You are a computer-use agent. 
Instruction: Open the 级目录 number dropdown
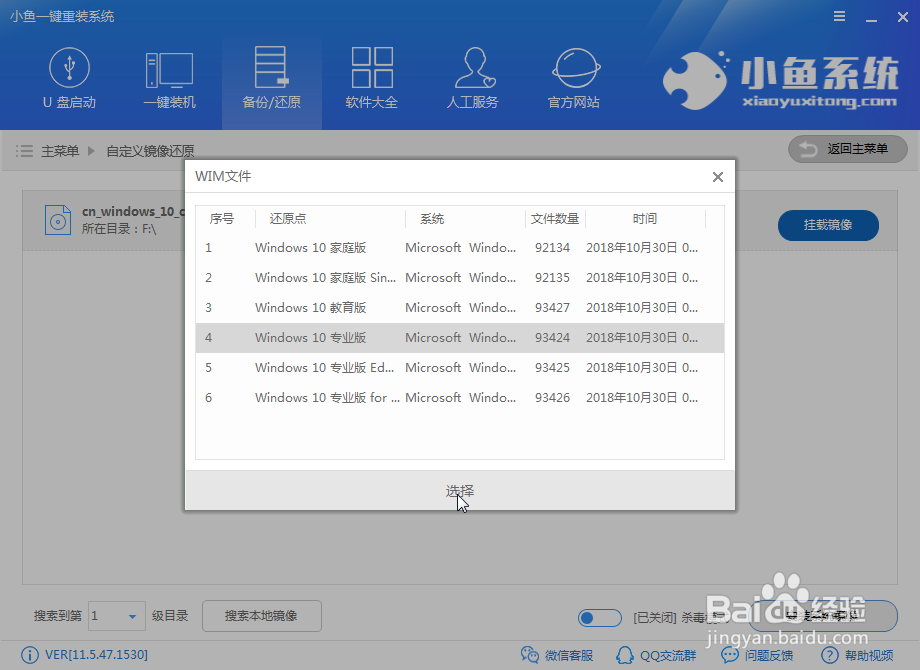[x=116, y=616]
